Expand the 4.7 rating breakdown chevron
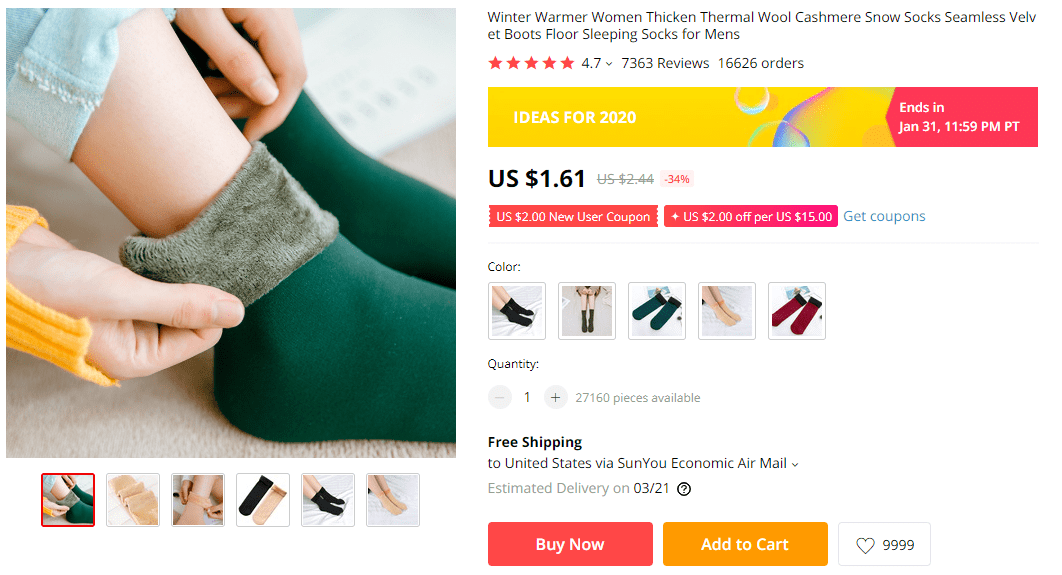 (609, 64)
